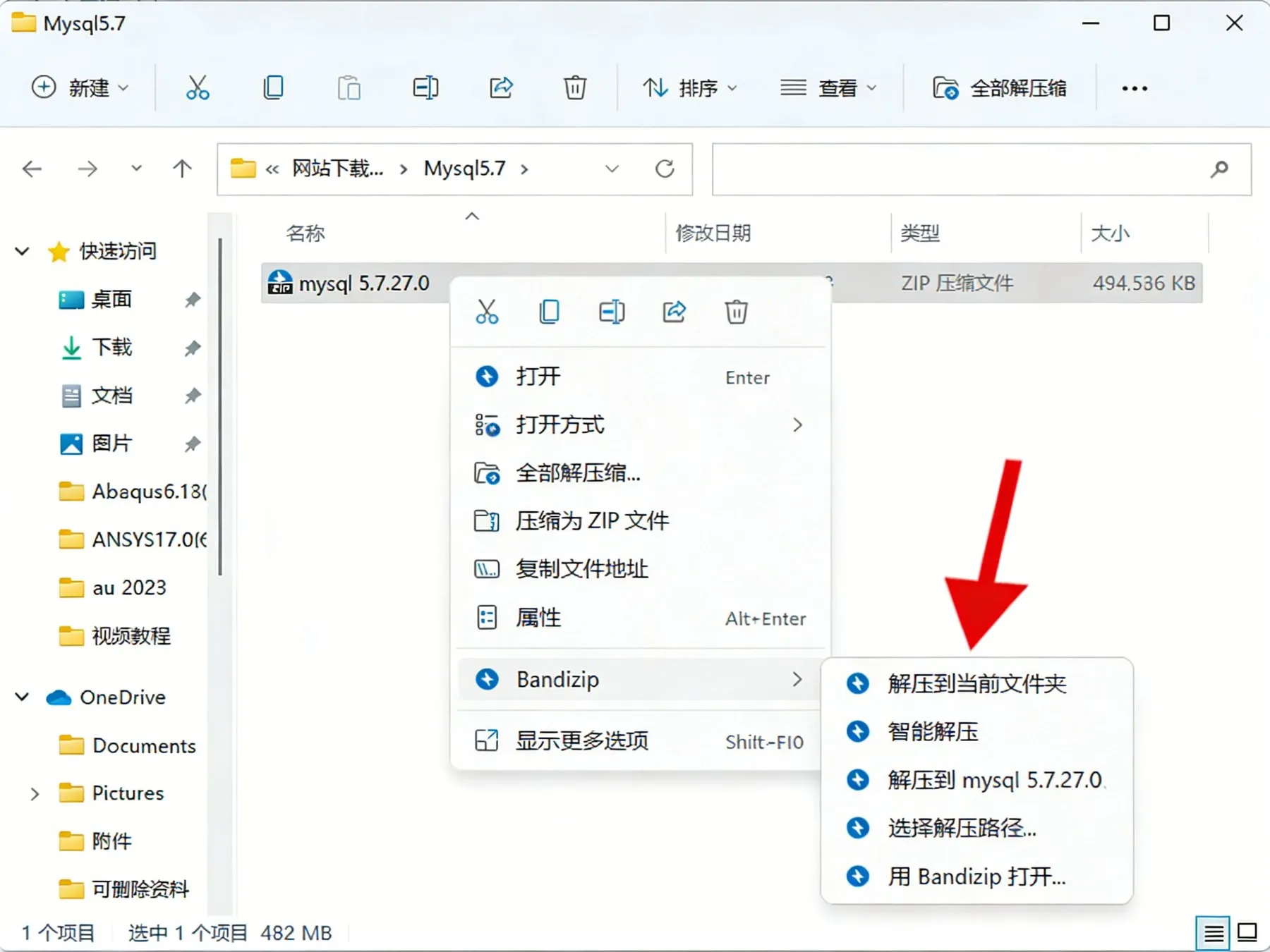Select 打开 in the context menu
Screen dimensions: 1270x952
tap(640, 377)
